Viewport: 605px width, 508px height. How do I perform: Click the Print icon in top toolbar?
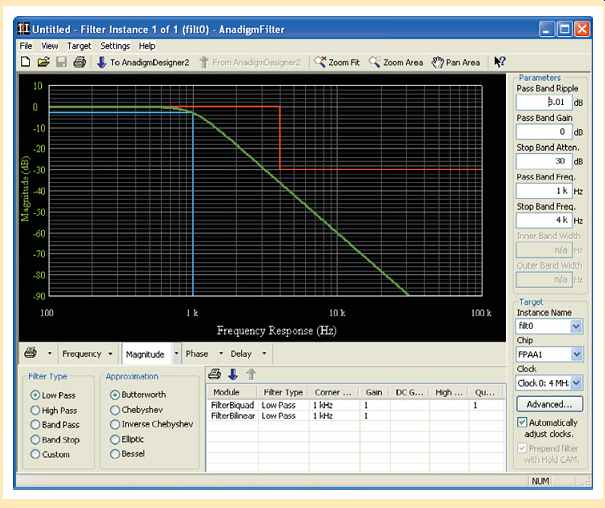coord(78,62)
